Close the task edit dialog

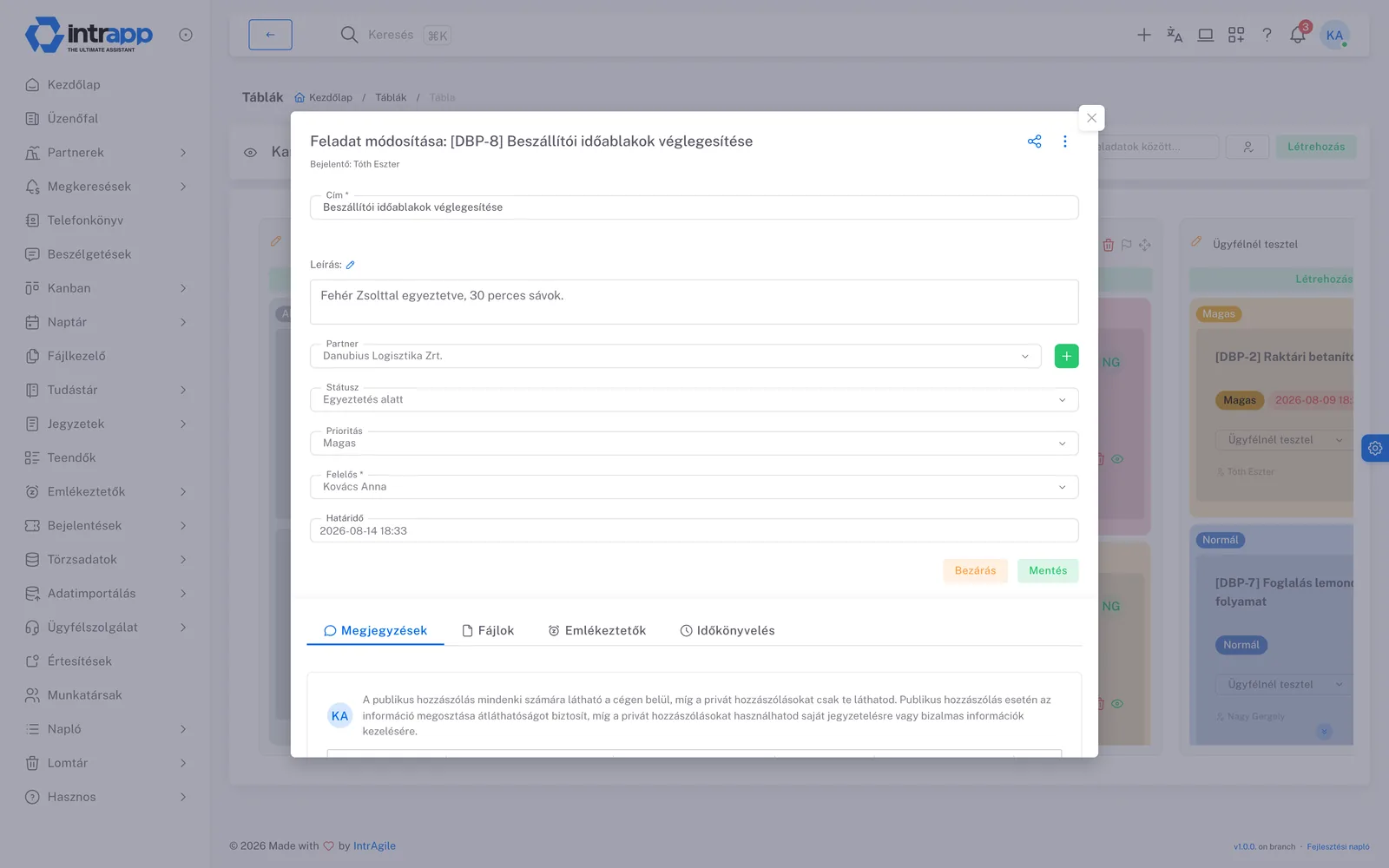tap(1091, 118)
